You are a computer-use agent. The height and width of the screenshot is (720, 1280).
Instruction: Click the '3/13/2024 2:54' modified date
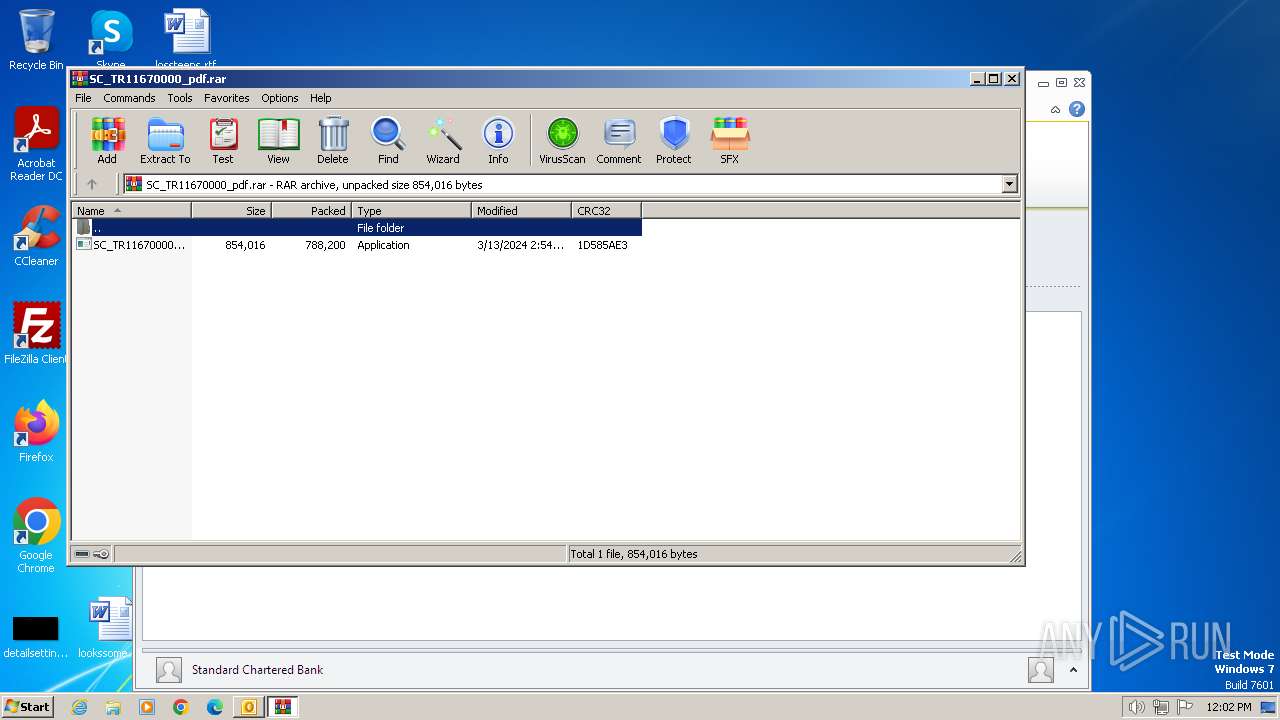pyautogui.click(x=520, y=245)
